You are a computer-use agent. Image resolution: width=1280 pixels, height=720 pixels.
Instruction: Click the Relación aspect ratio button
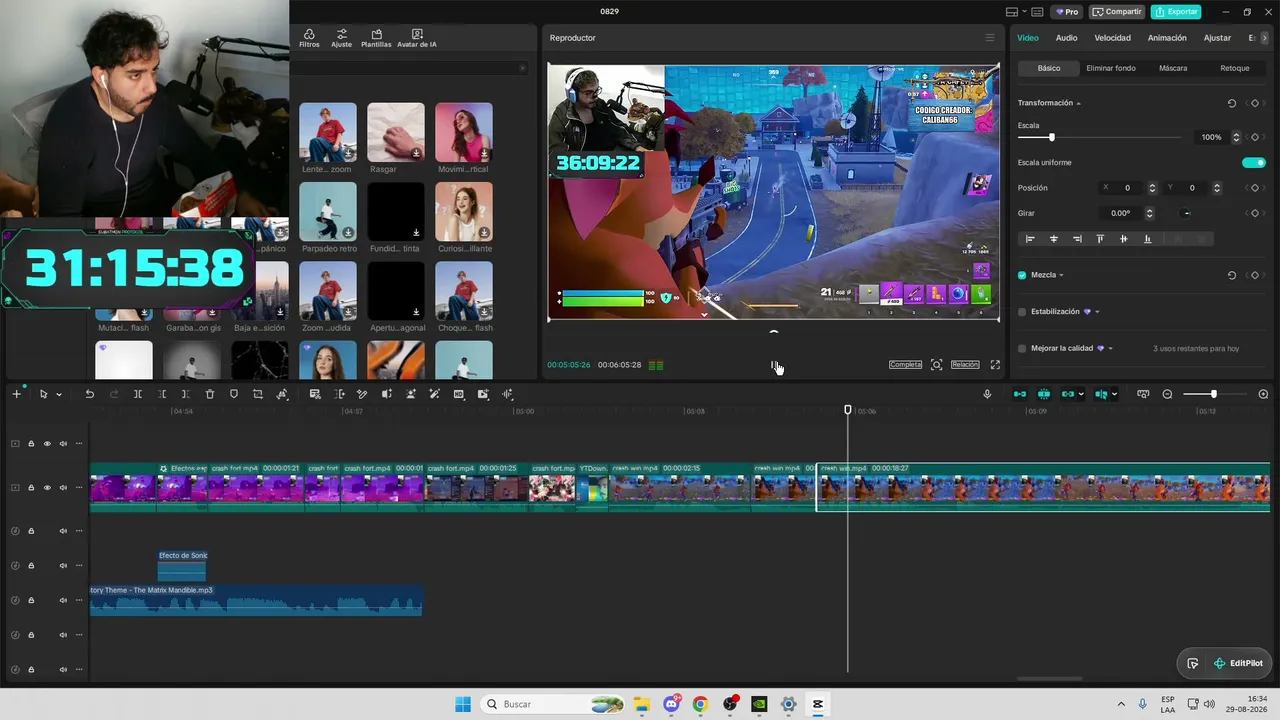[965, 365]
